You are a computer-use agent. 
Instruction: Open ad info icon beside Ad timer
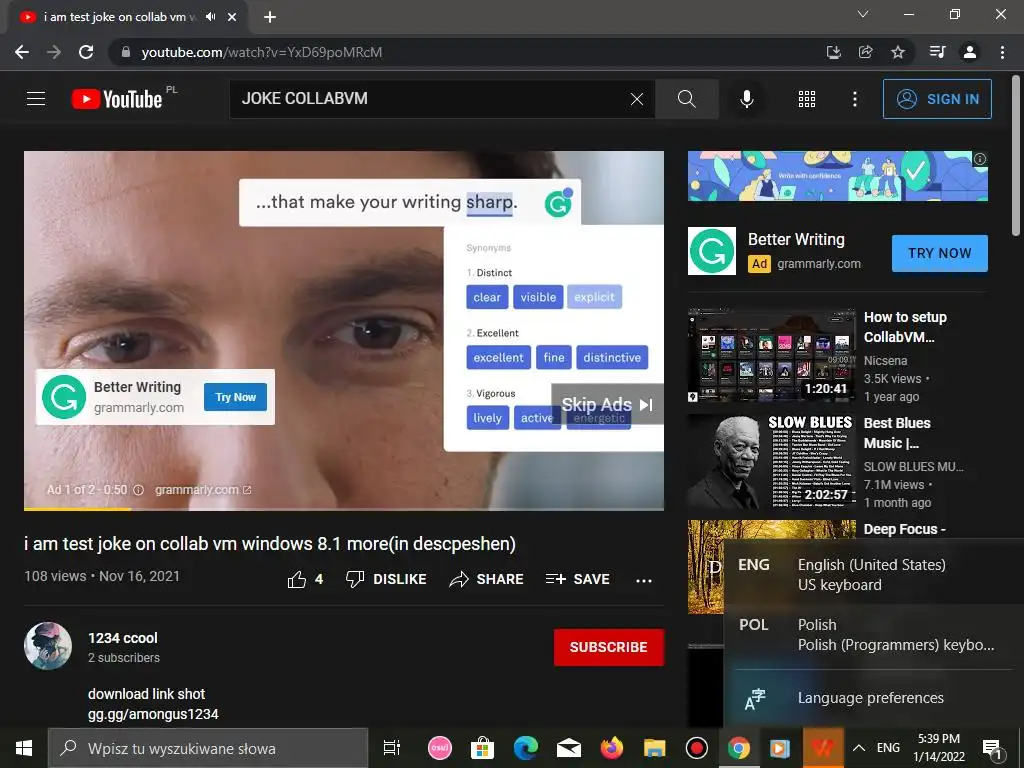[138, 490]
